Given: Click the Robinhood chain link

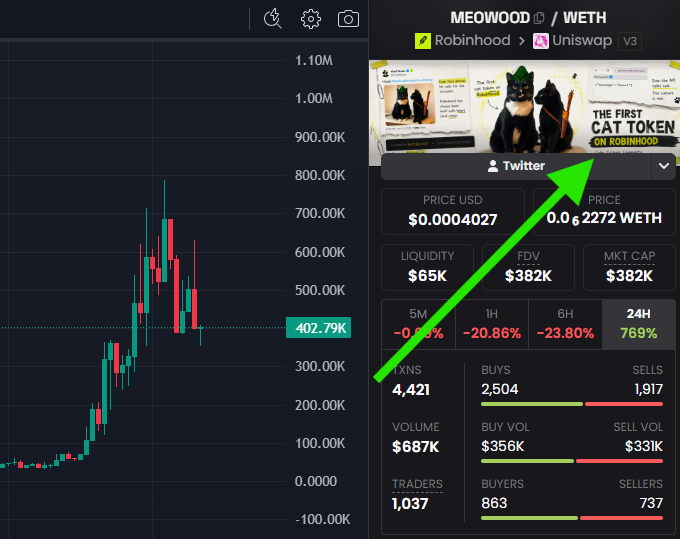Looking at the screenshot, I should point(472,40).
